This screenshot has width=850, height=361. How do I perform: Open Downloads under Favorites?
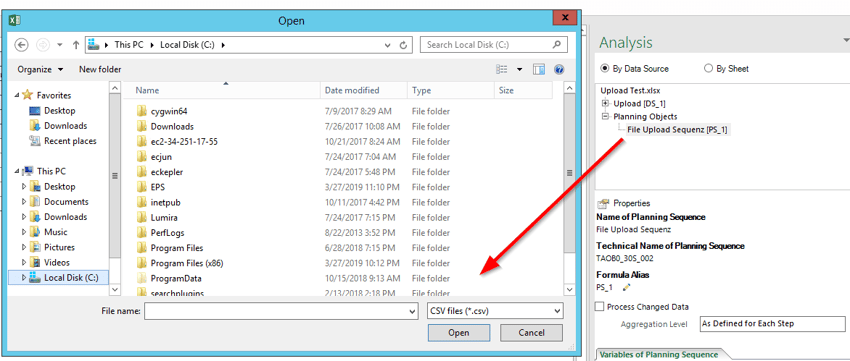coord(66,126)
